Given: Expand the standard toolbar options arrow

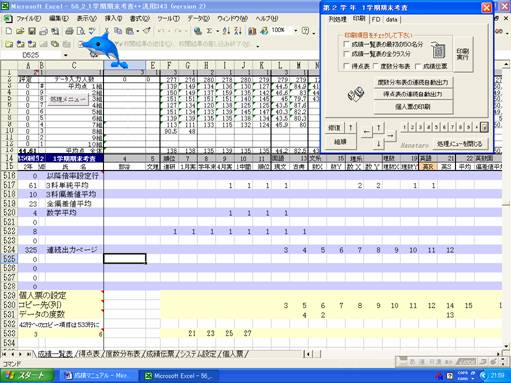Looking at the screenshot, I should (x=314, y=33).
